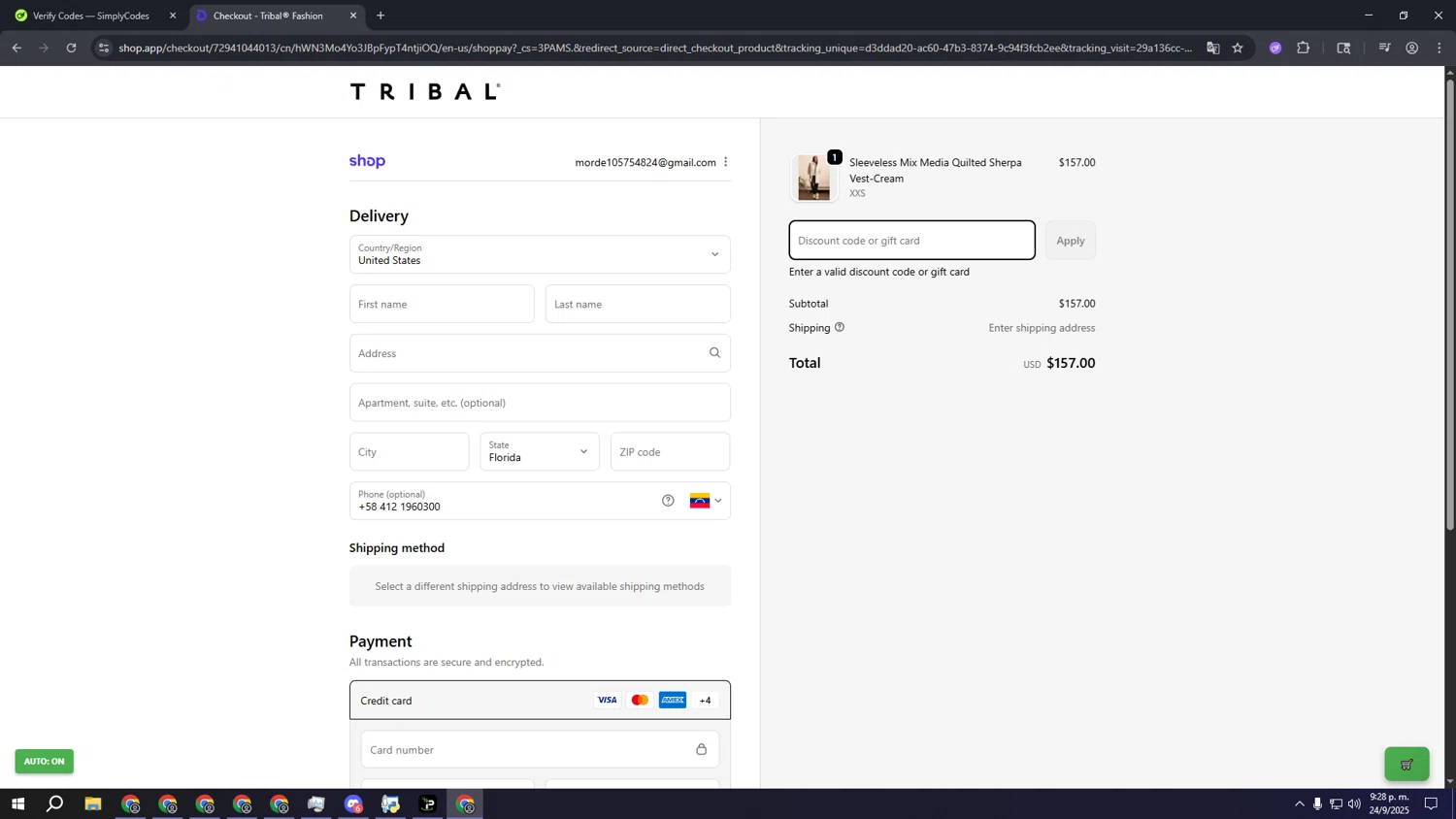Screen dimensions: 1456x819
Task: Click the American Express logo
Action: tap(673, 700)
